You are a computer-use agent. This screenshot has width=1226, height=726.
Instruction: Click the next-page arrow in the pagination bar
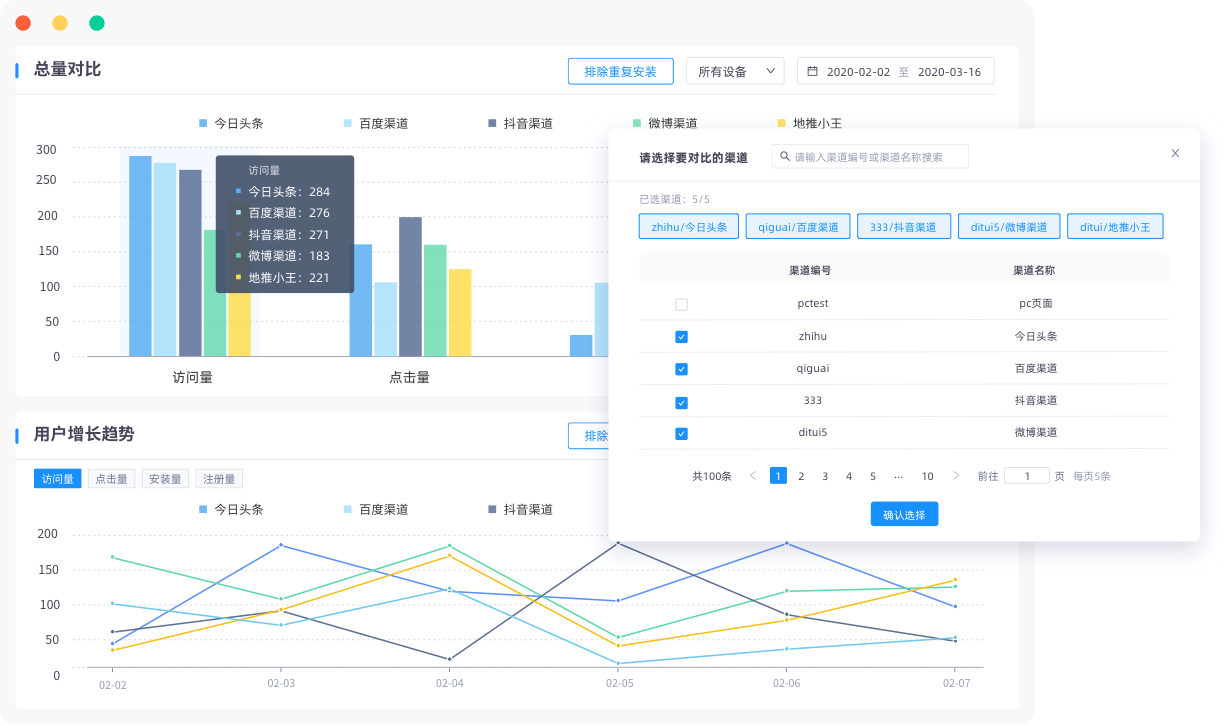957,475
